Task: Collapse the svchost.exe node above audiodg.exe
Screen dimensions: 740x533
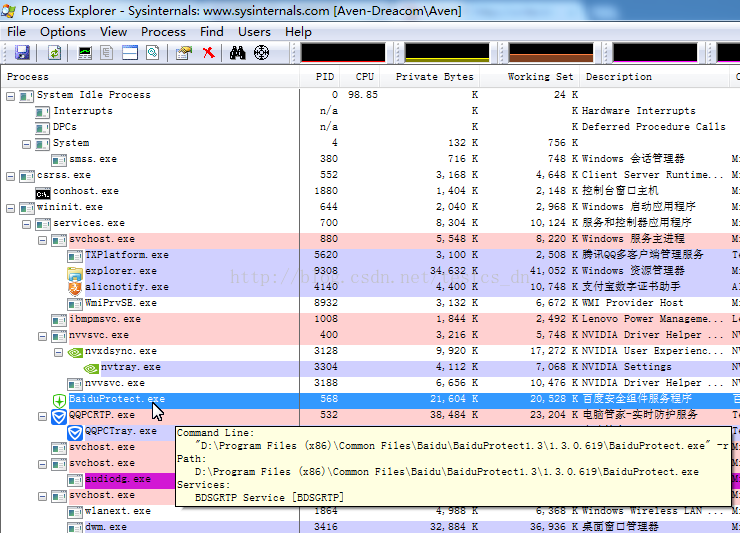Action: (x=42, y=465)
